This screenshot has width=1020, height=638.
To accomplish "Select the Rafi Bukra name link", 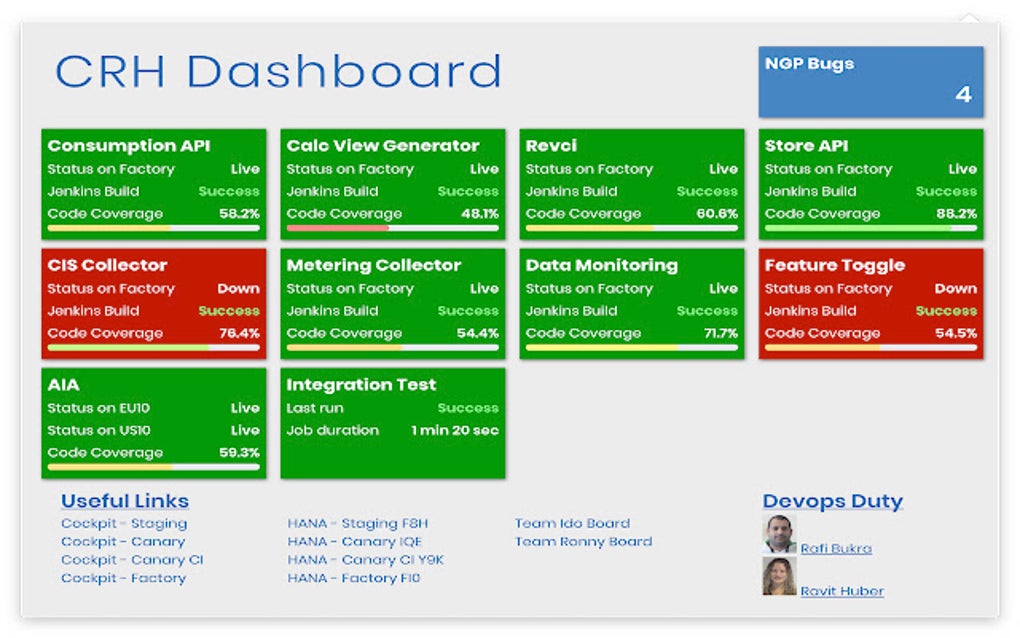I will [836, 548].
